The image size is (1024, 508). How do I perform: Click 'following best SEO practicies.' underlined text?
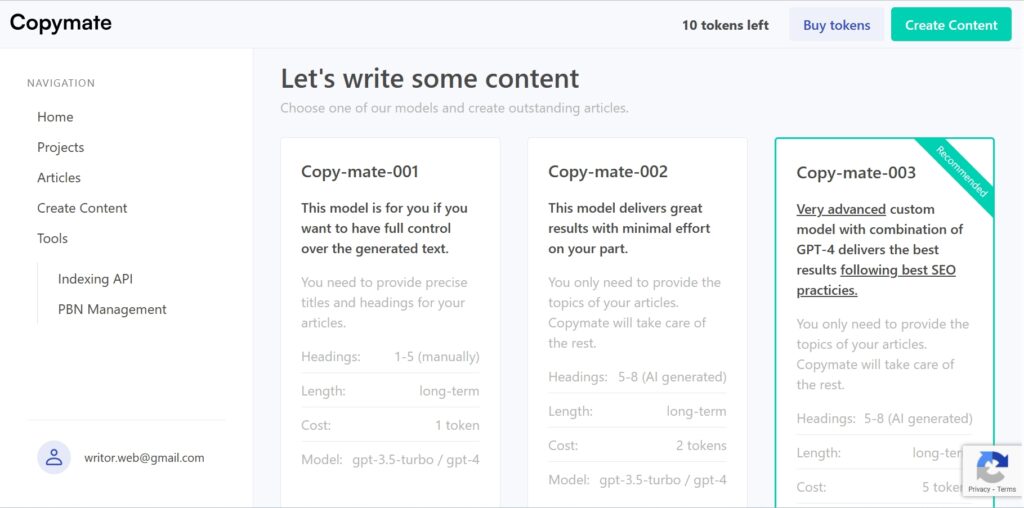click(876, 280)
